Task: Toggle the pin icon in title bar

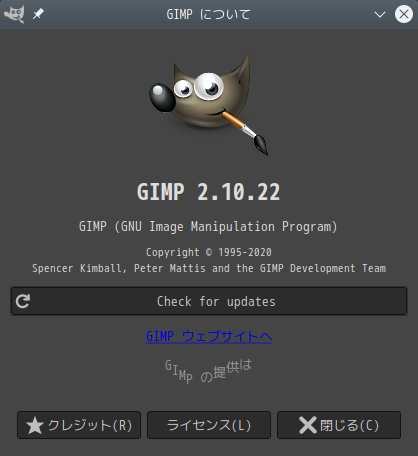Action: 38,14
